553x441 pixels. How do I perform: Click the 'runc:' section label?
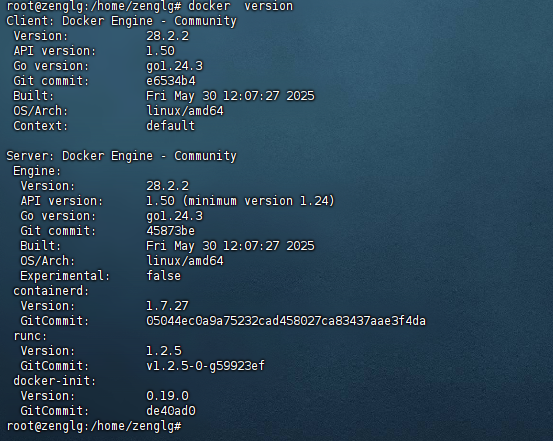coord(30,336)
